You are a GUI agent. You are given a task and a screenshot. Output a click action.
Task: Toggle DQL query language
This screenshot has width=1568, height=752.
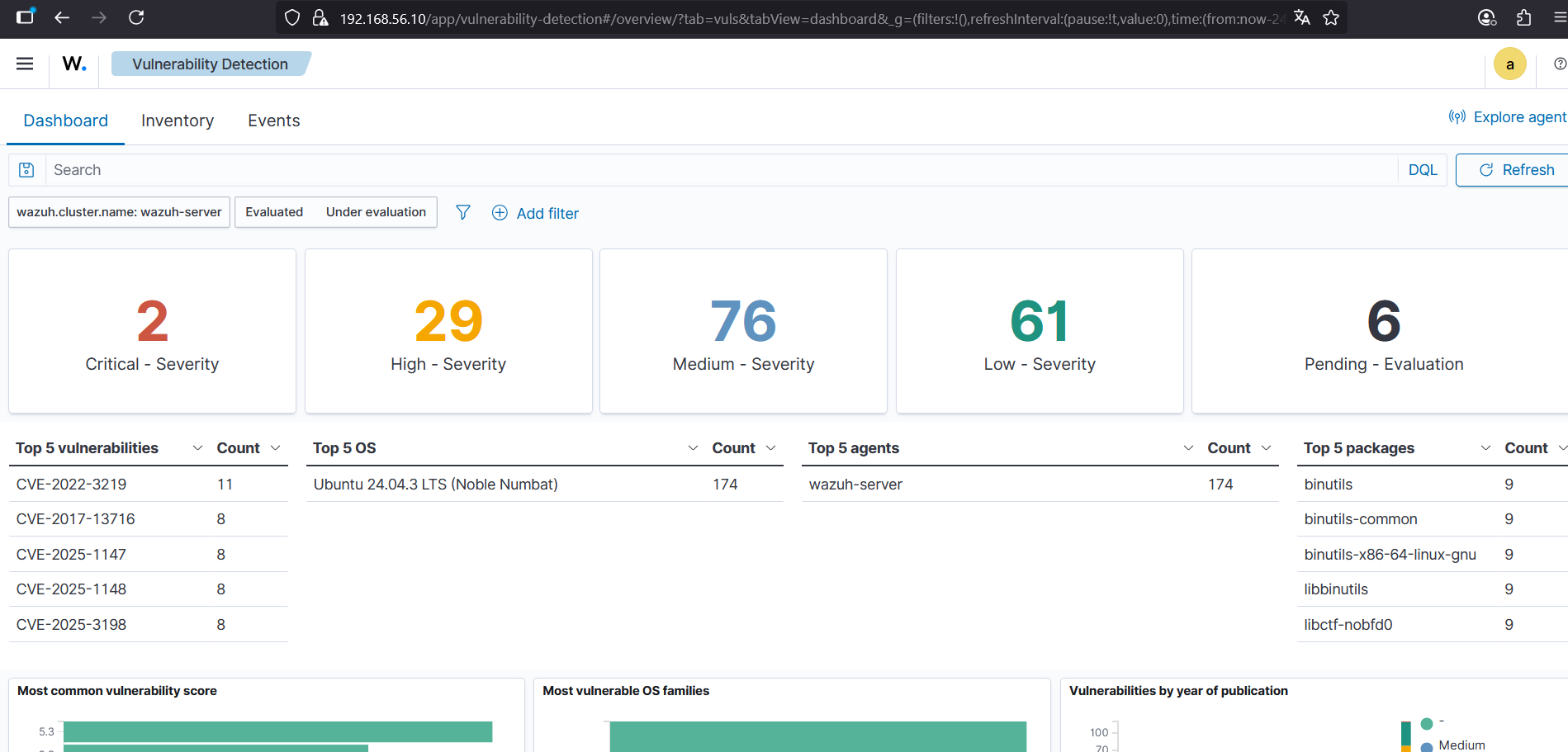click(x=1423, y=170)
